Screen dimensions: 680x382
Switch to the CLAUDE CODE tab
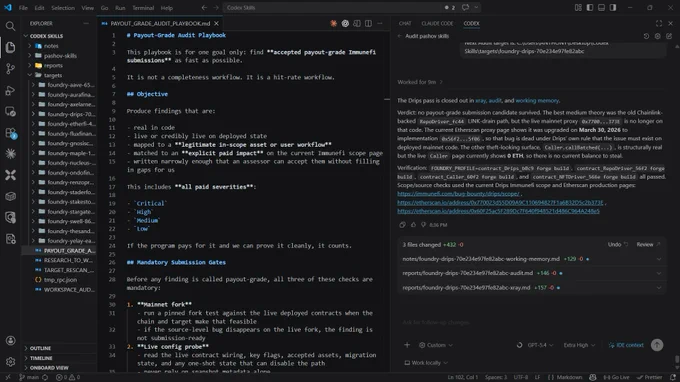(x=437, y=23)
